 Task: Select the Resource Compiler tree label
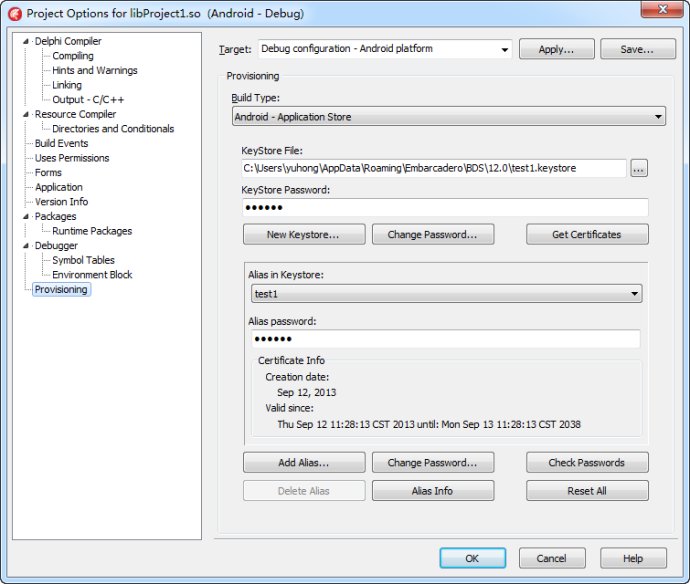(x=75, y=114)
